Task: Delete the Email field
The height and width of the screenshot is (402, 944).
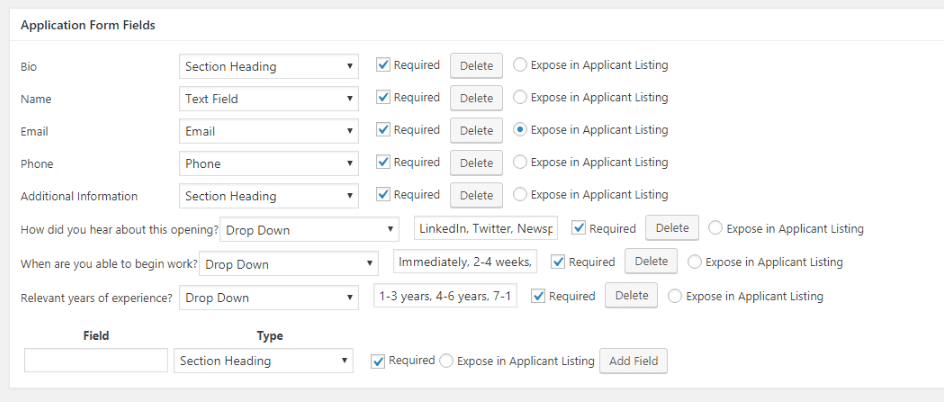Action: click(x=476, y=131)
